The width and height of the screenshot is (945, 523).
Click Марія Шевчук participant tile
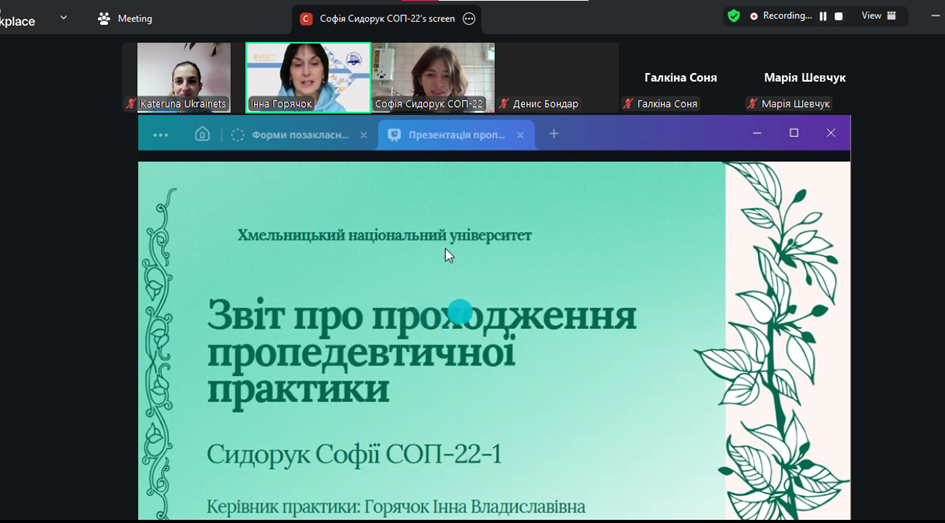[805, 77]
